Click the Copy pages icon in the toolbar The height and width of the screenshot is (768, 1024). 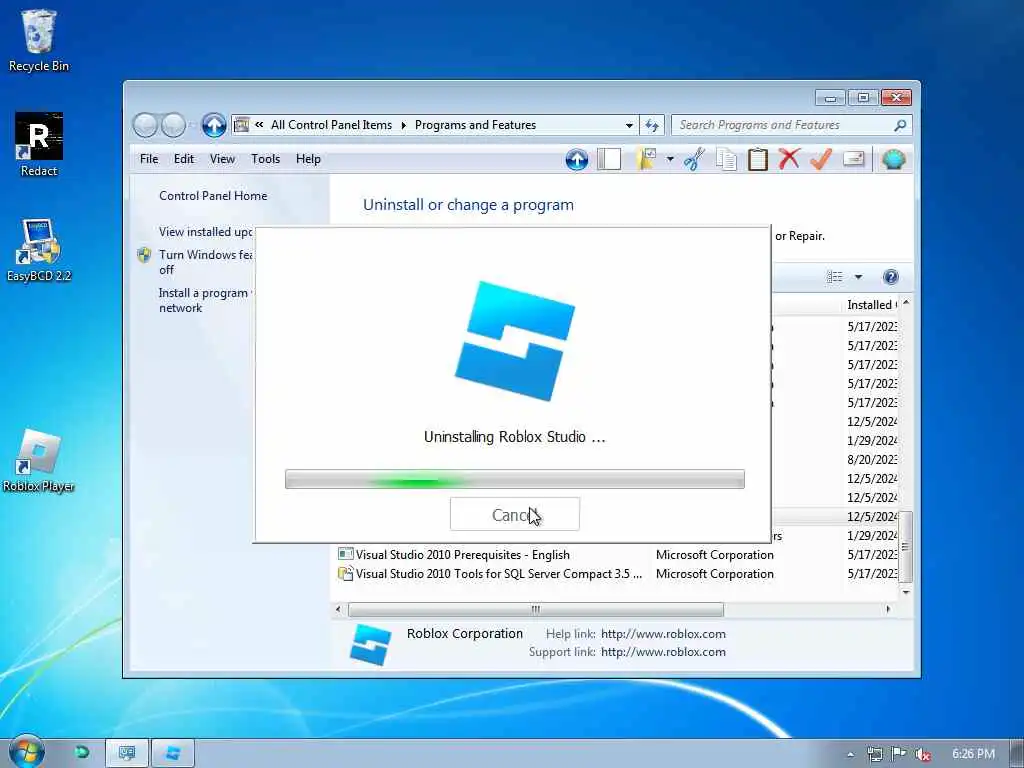[x=726, y=159]
